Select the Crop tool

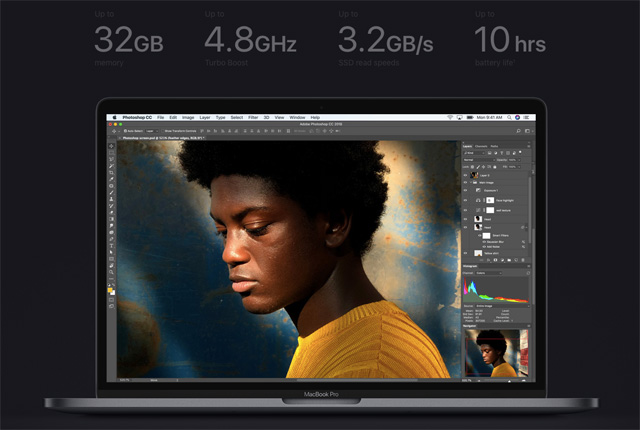pos(111,171)
